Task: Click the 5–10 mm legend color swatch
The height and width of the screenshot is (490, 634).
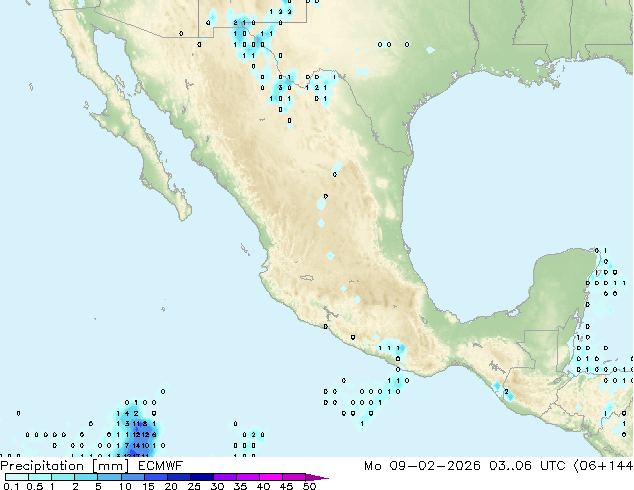Action: click(x=109, y=477)
